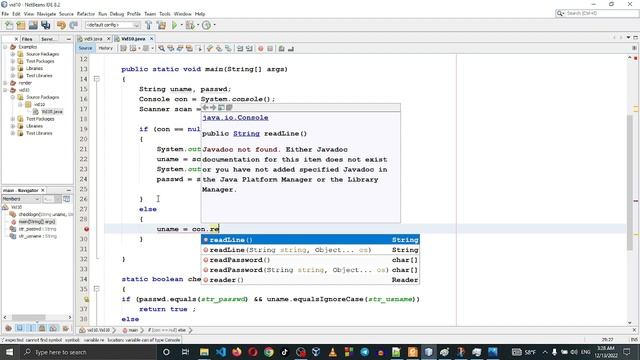Click the Build Project hammer icon
This screenshot has width=640, height=360.
pos(149,25)
